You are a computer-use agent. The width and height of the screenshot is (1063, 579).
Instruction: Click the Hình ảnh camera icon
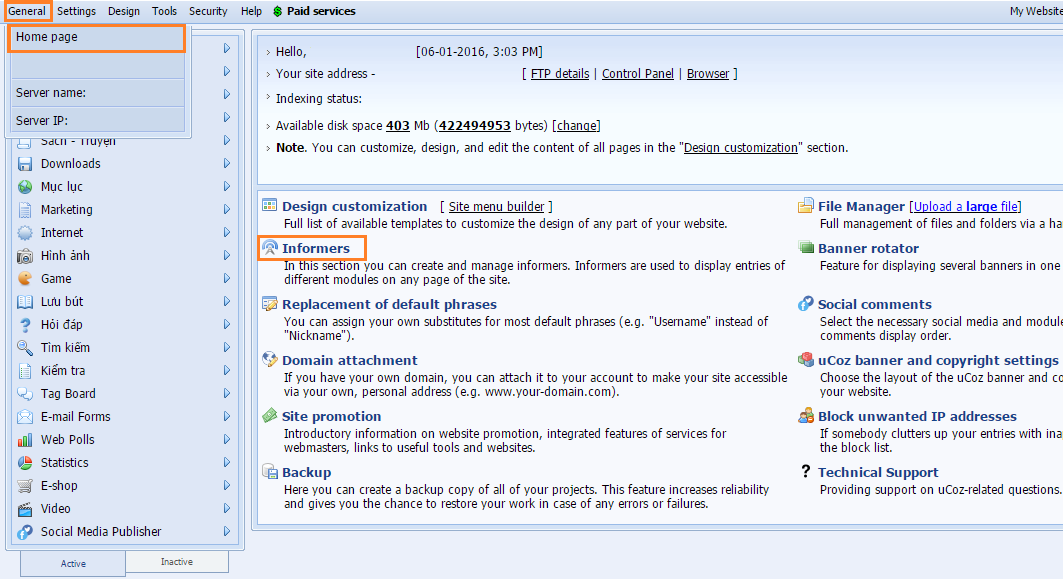pyautogui.click(x=25, y=256)
